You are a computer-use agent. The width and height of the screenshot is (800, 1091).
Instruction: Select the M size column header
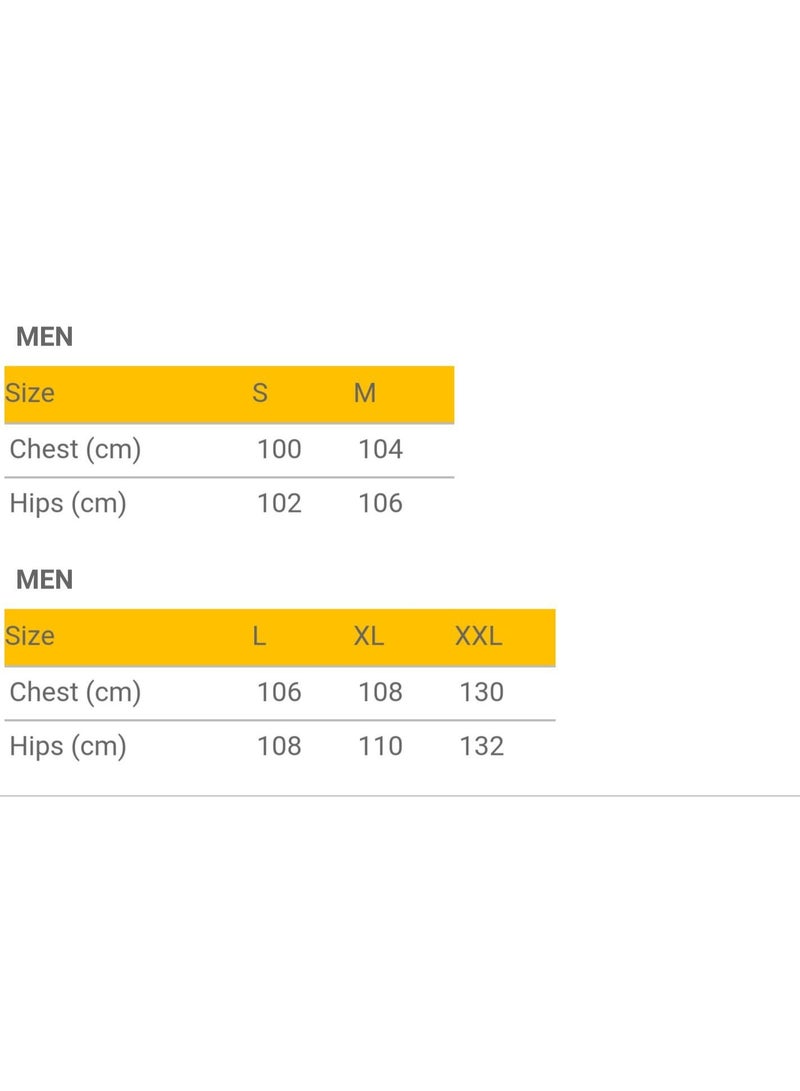coord(365,393)
